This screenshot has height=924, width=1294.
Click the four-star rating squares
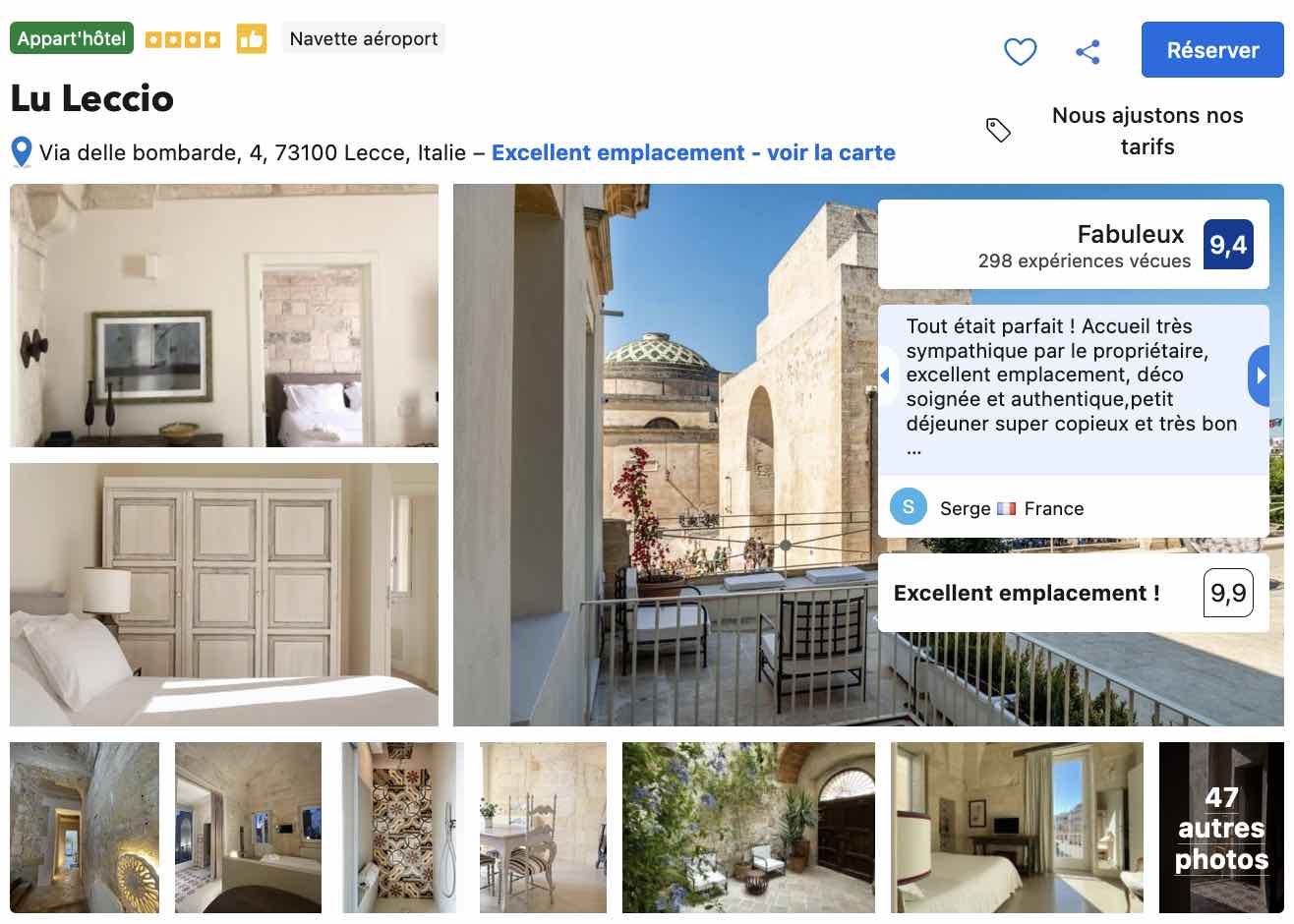point(183,40)
